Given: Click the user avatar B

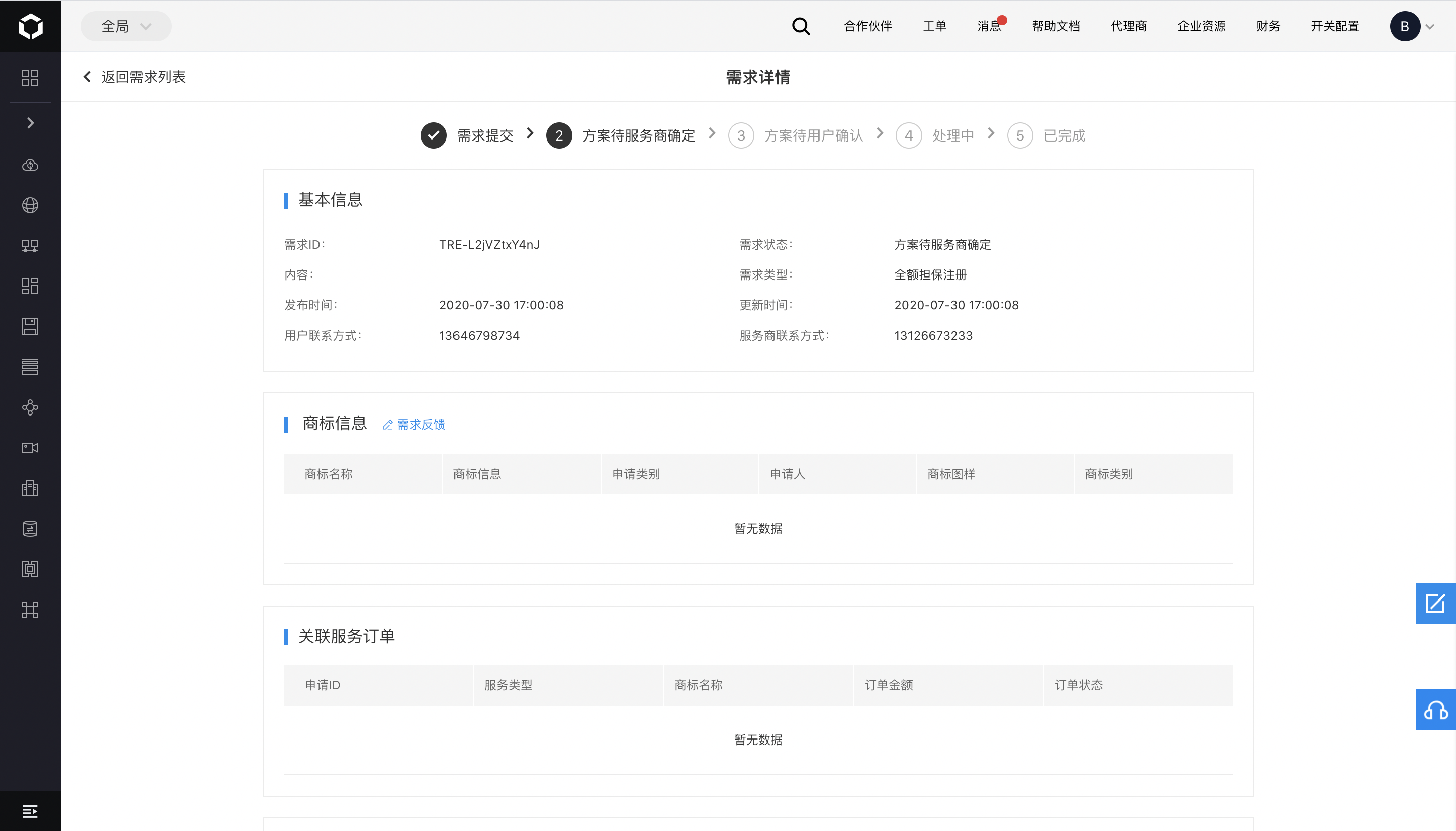Looking at the screenshot, I should point(1404,26).
